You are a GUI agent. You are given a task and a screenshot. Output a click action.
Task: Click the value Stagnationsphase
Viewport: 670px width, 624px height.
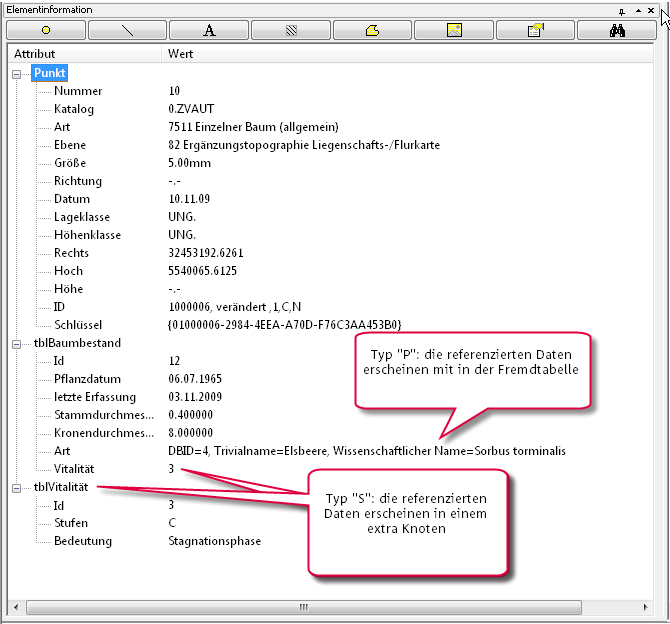214,541
